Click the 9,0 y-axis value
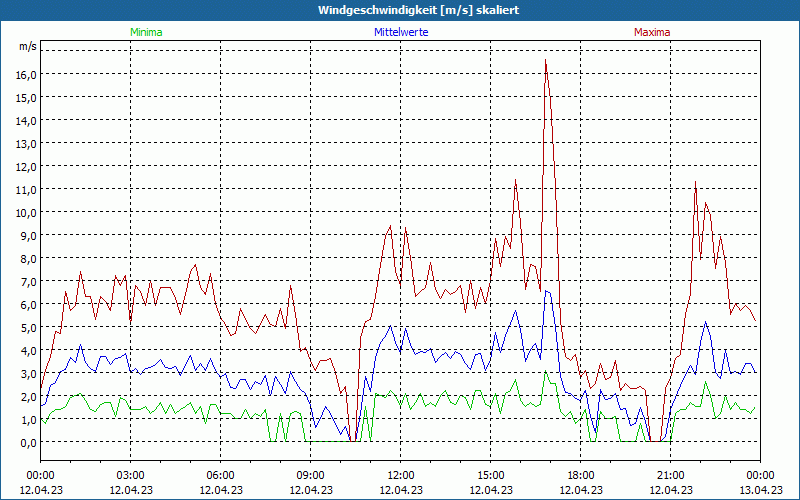The height and width of the screenshot is (500, 800). (x=29, y=235)
